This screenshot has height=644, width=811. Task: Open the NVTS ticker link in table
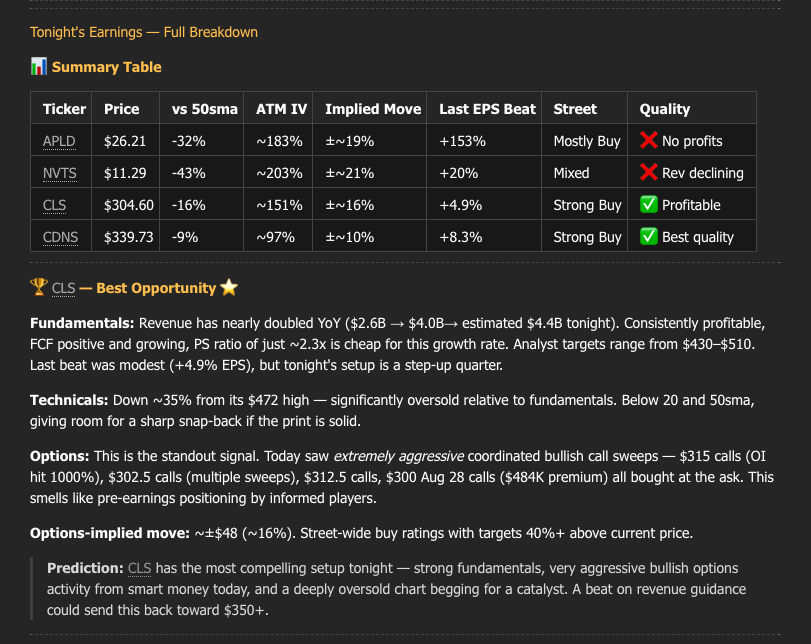(59, 173)
